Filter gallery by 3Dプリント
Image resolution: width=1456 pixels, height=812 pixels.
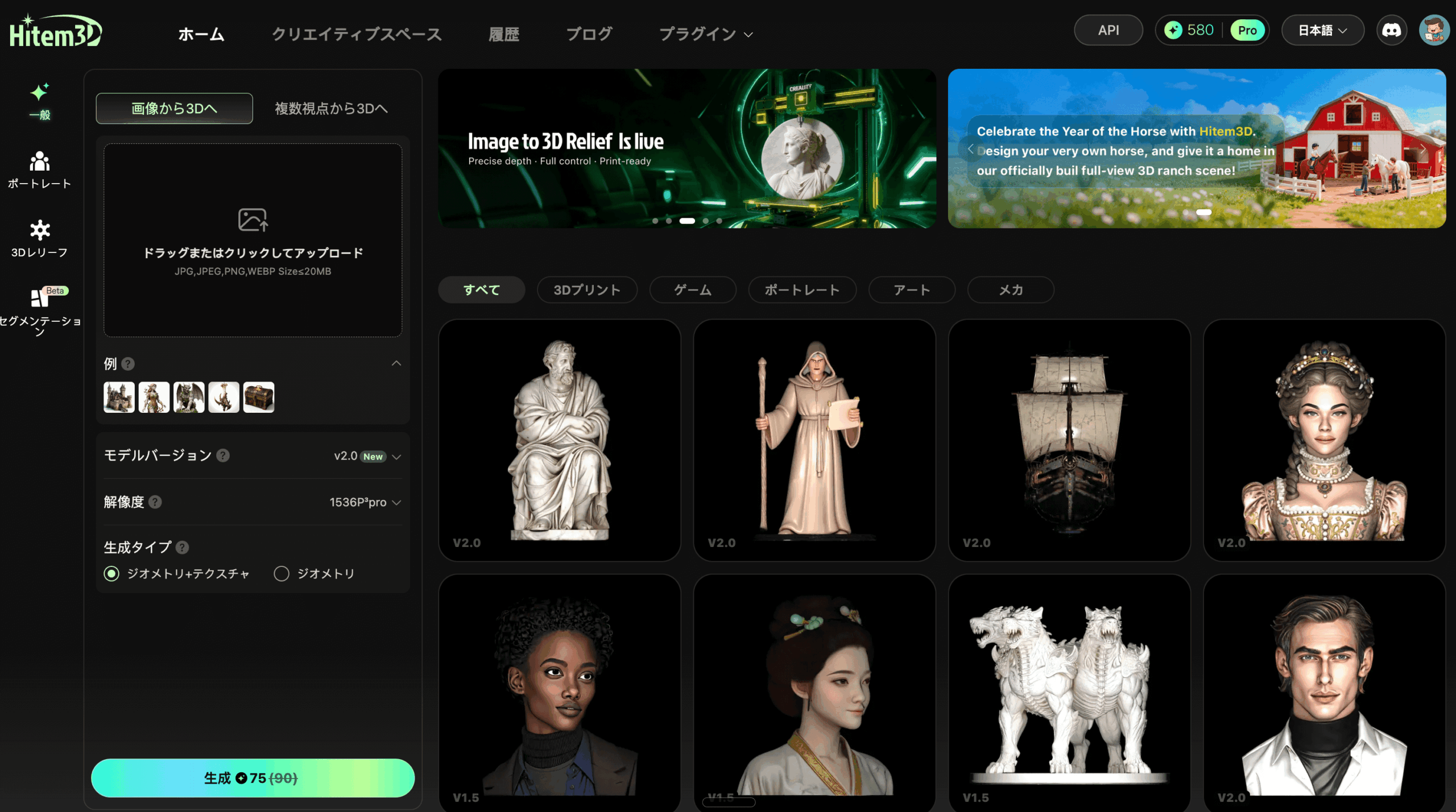tap(586, 290)
